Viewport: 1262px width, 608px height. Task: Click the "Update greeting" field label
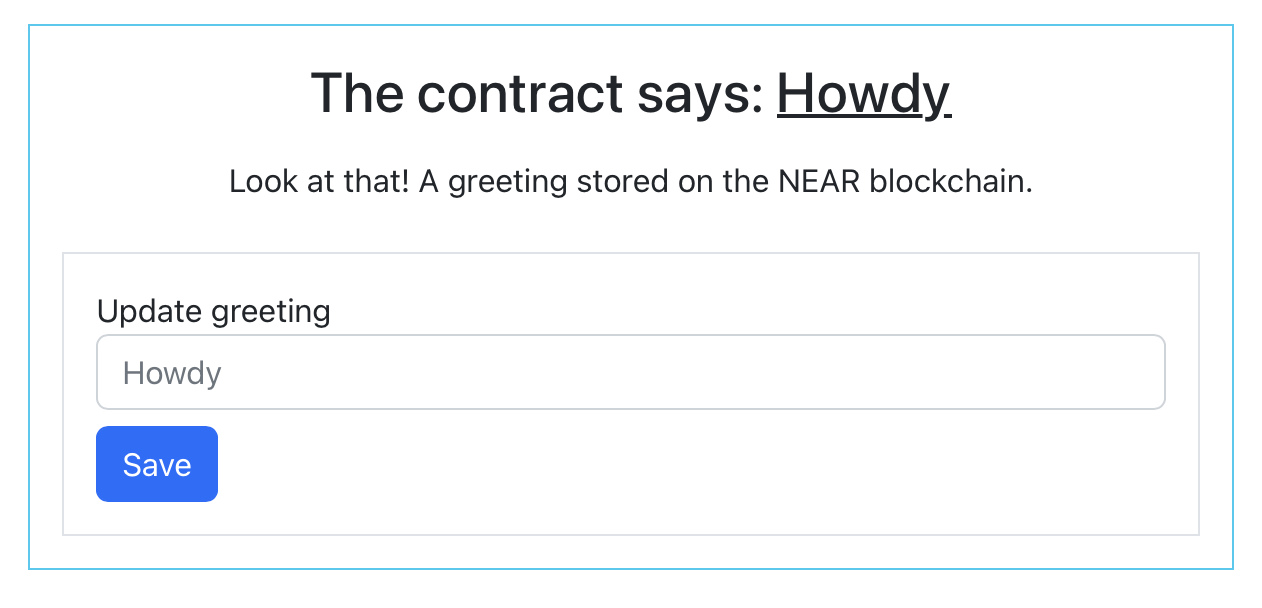pyautogui.click(x=213, y=311)
